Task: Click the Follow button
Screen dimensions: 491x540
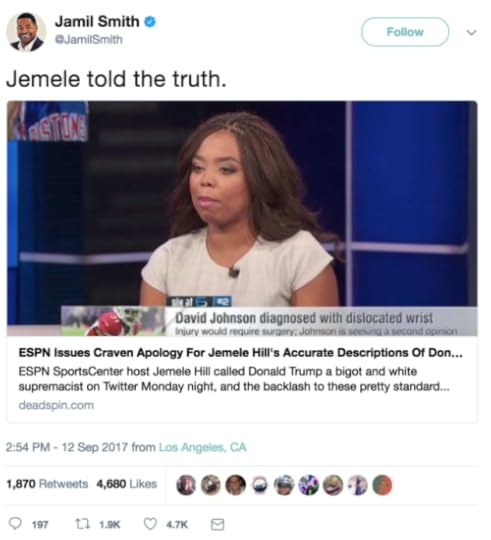Action: [405, 32]
